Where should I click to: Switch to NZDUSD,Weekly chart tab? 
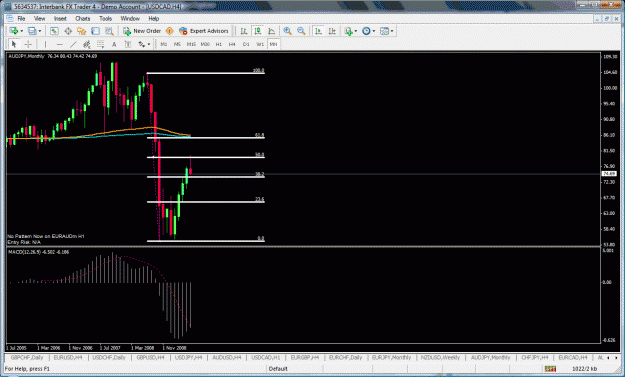click(440, 357)
